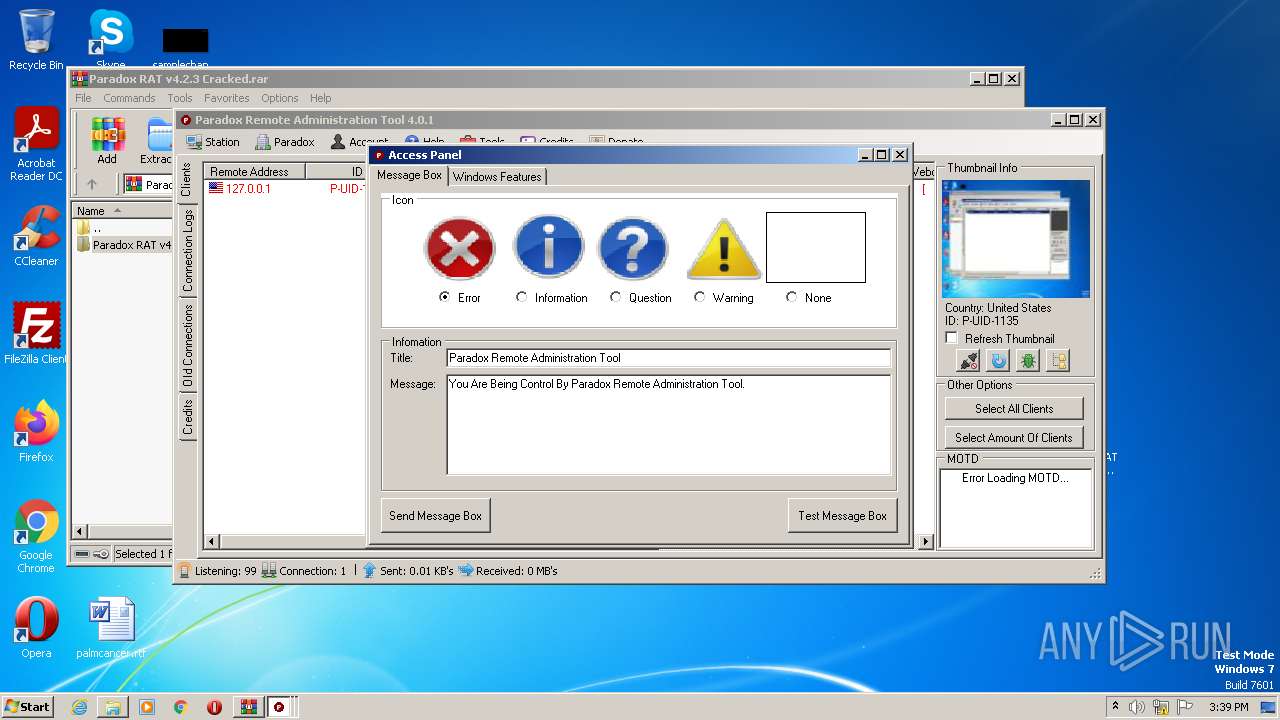Open Recycle Bin desktop icon
1280x720 pixels.
36,40
